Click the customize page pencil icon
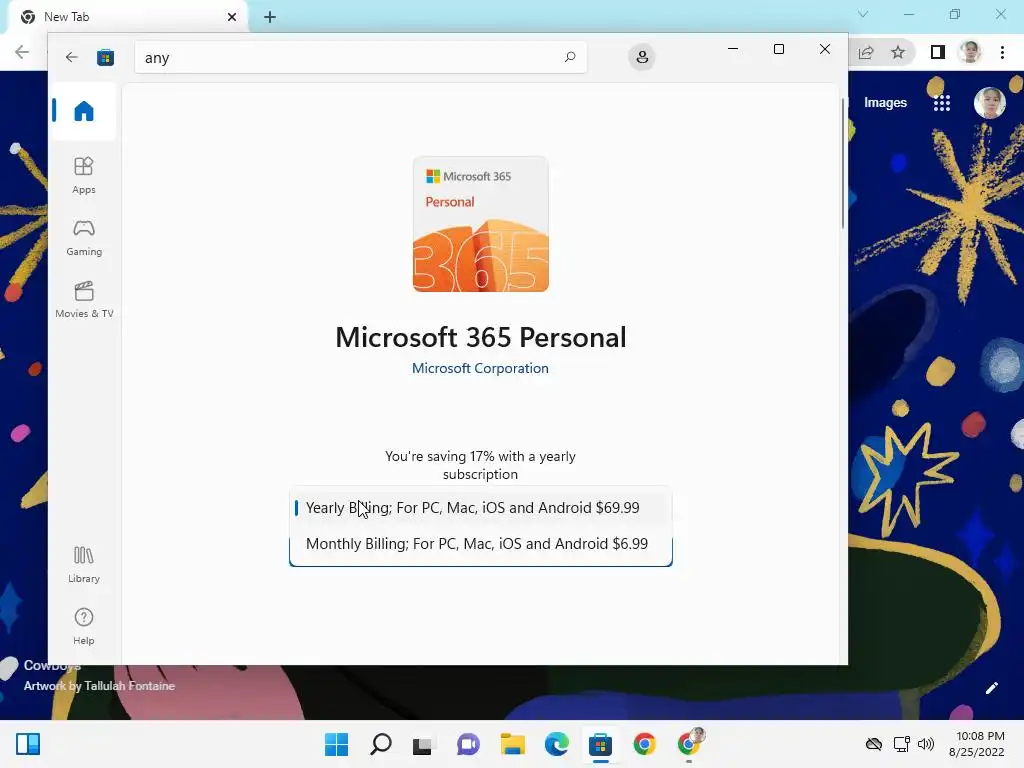The height and width of the screenshot is (768, 1024). point(991,688)
